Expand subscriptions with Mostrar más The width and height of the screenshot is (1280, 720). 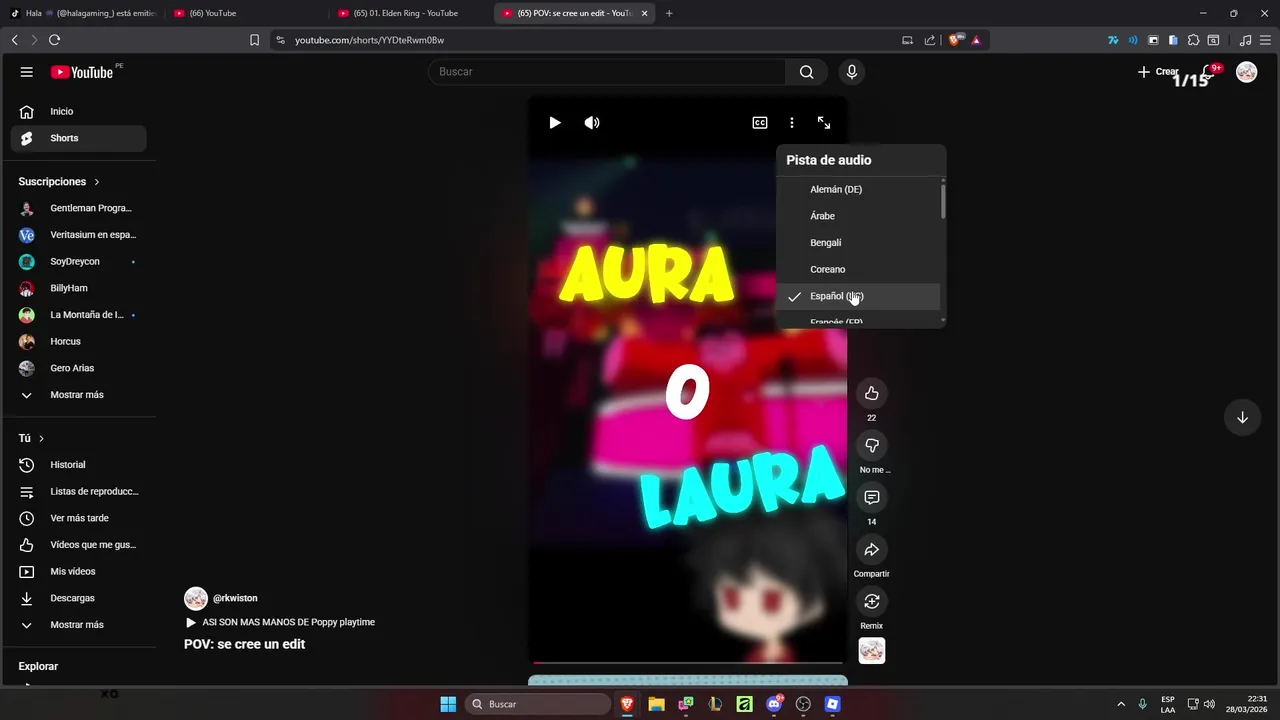tap(79, 395)
